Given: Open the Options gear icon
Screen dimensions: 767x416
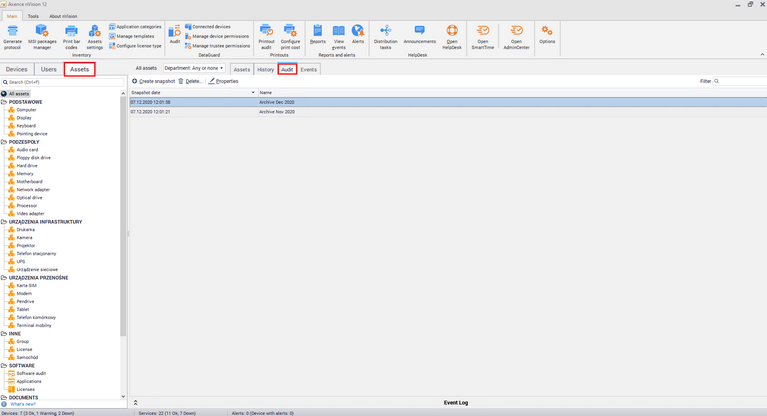Looking at the screenshot, I should coord(547,35).
